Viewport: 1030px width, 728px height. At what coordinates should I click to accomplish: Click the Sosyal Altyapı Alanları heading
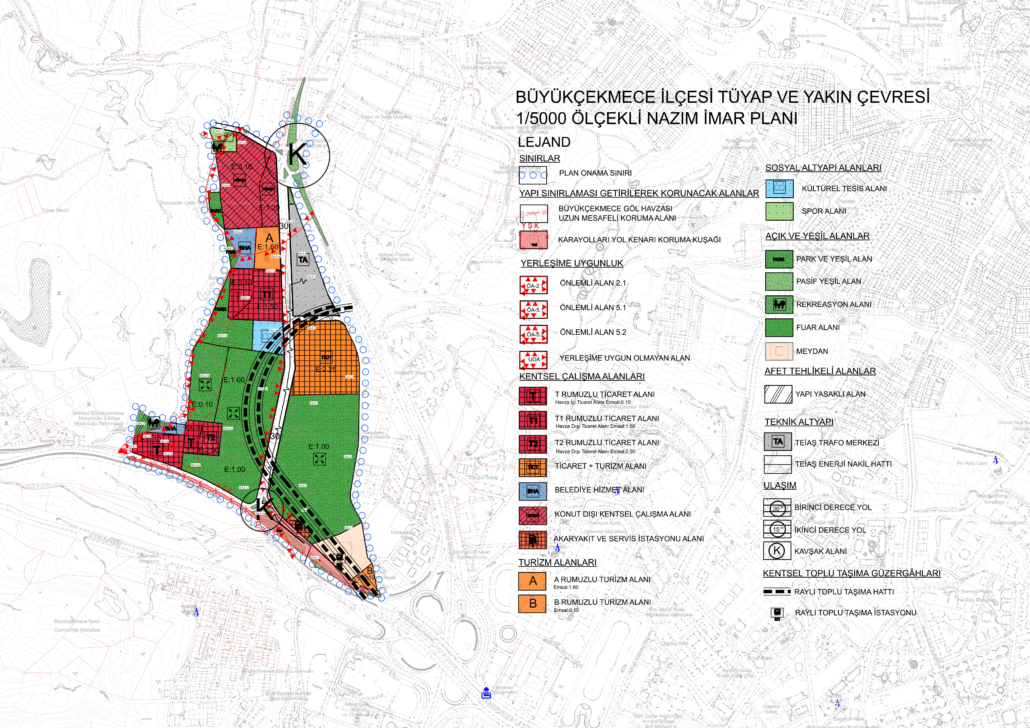pos(823,168)
